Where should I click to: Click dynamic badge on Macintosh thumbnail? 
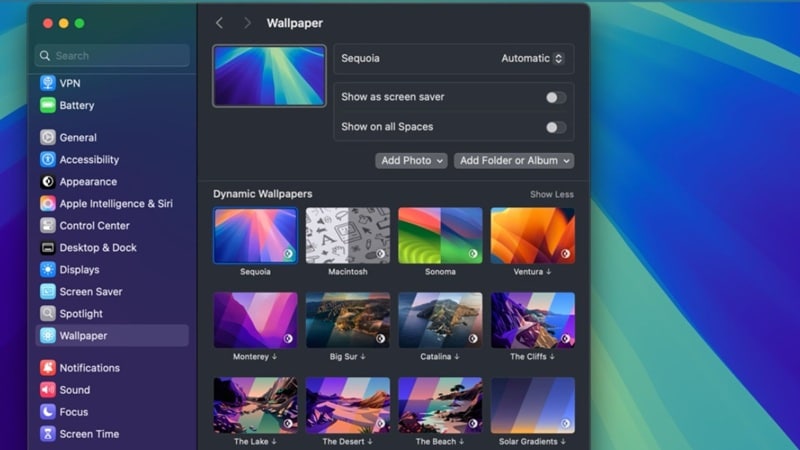[381, 254]
